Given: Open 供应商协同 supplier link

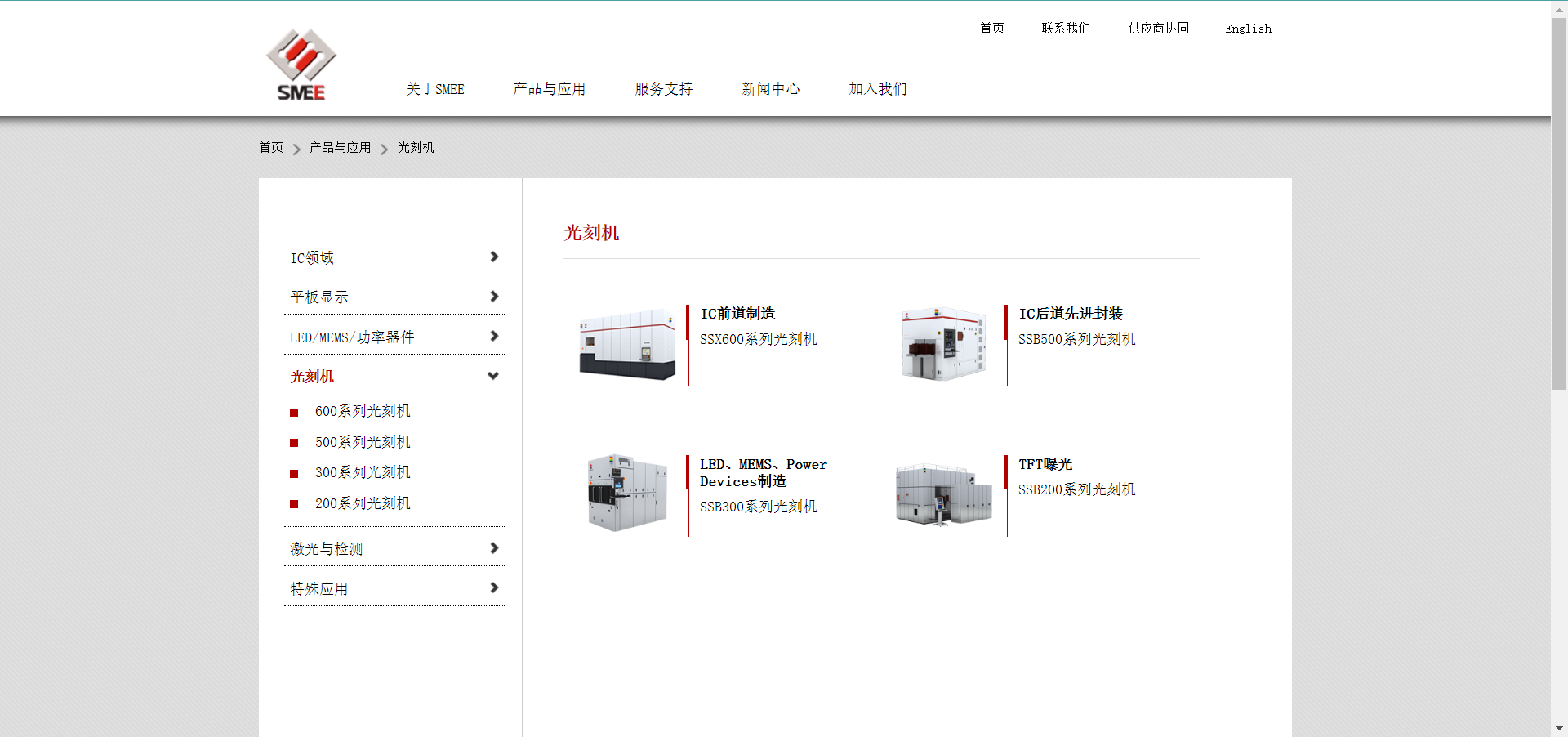Looking at the screenshot, I should [1159, 29].
